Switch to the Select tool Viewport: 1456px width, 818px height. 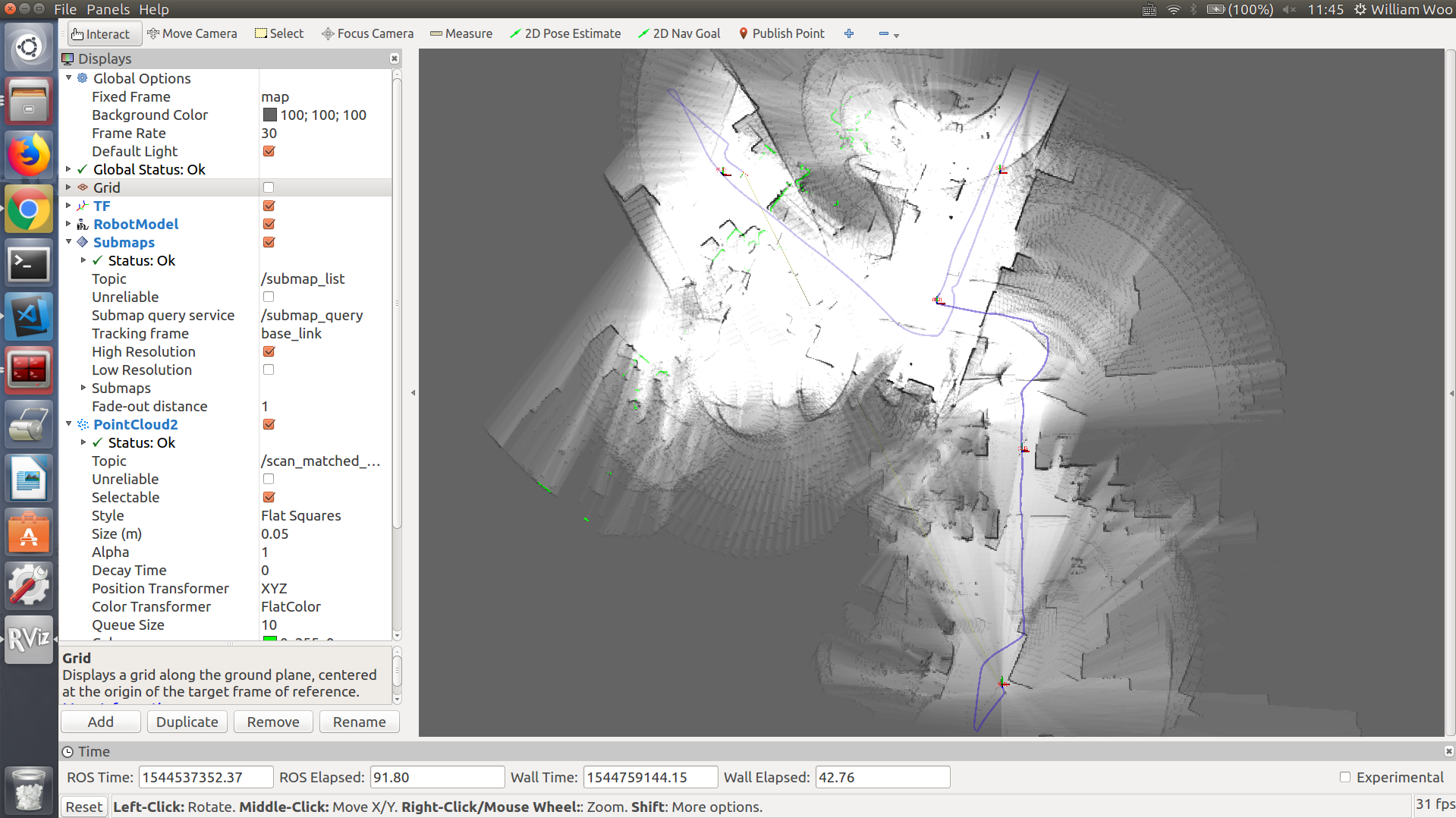278,33
